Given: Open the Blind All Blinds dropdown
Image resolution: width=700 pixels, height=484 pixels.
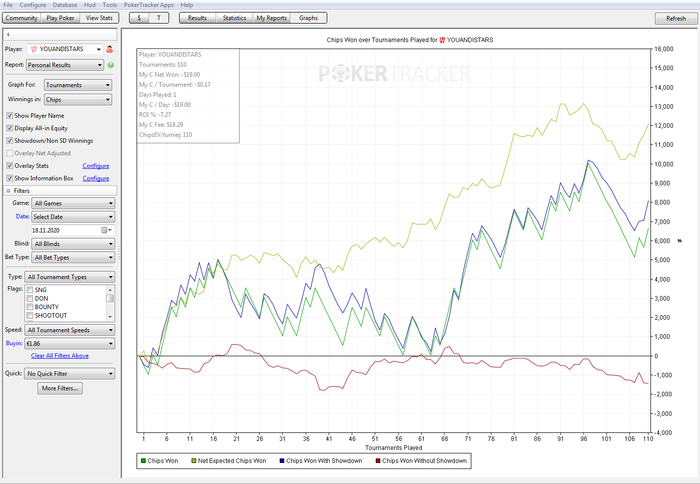Looking at the screenshot, I should coord(73,244).
